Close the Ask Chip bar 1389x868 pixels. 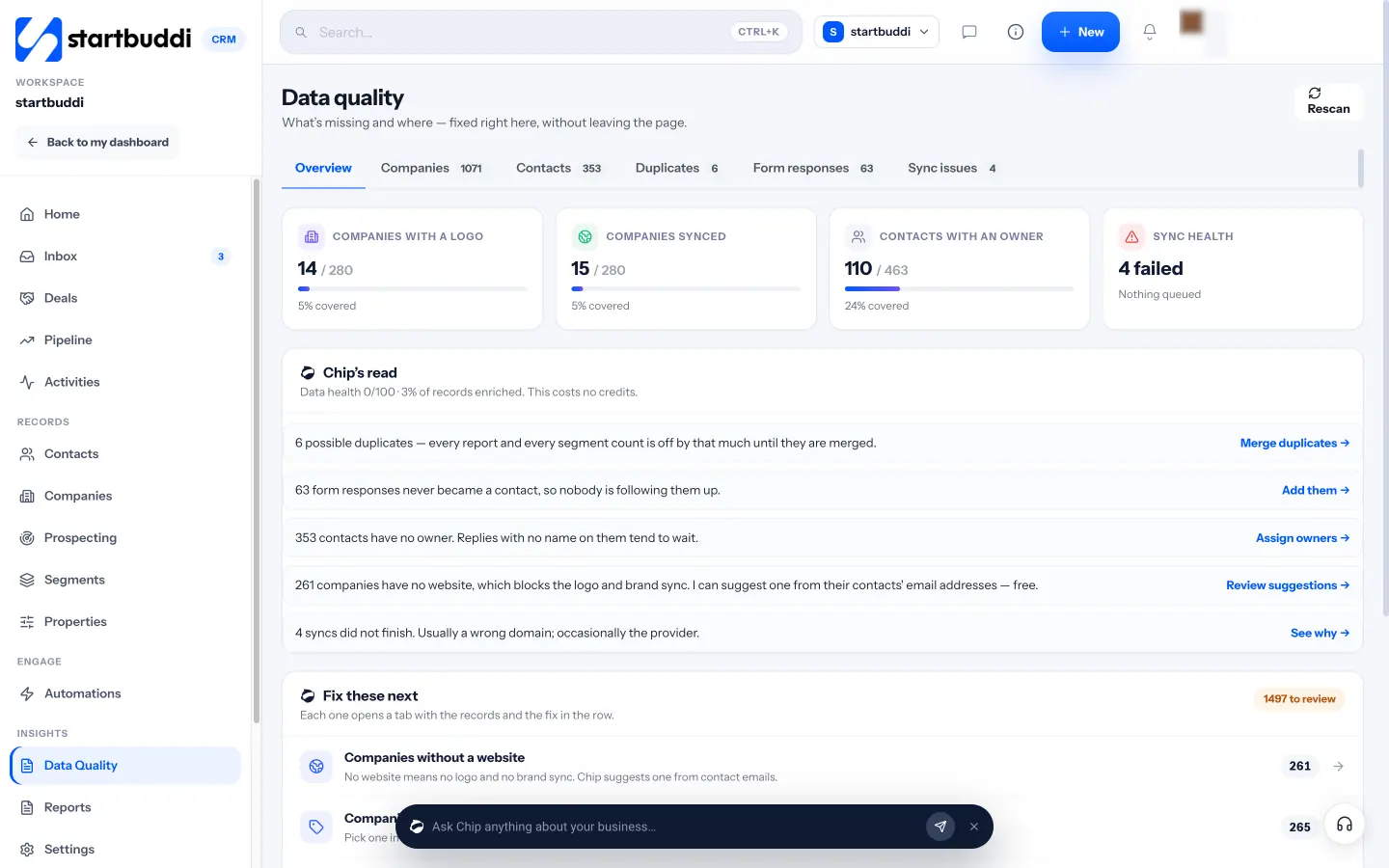[x=974, y=827]
